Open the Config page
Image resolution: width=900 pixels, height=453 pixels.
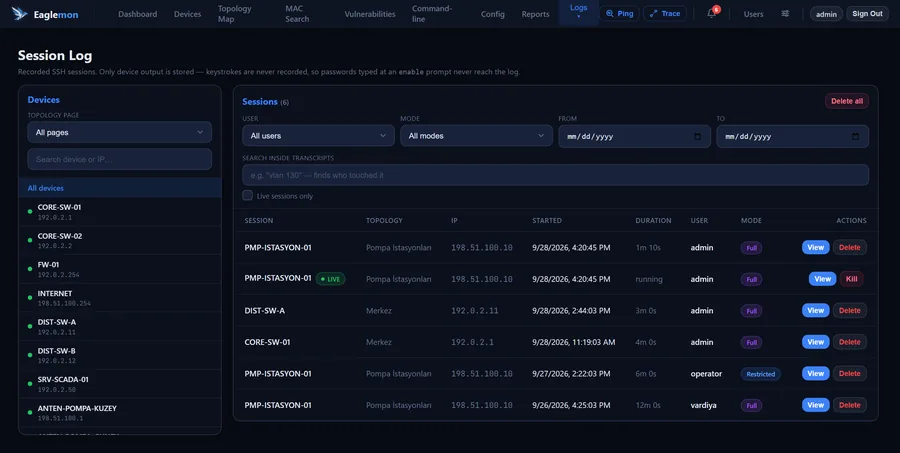(x=492, y=14)
